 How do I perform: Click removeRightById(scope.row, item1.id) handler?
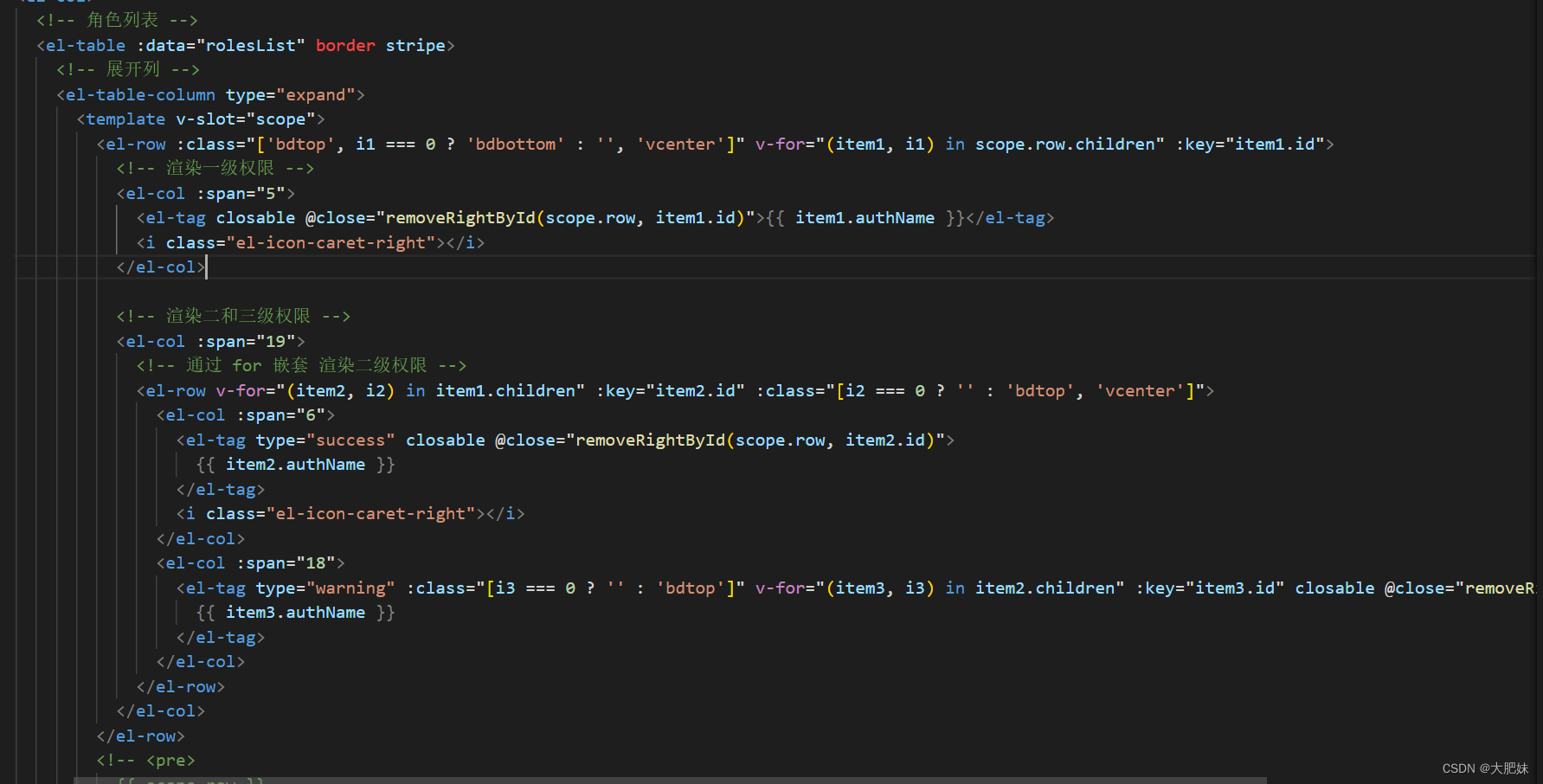(565, 217)
